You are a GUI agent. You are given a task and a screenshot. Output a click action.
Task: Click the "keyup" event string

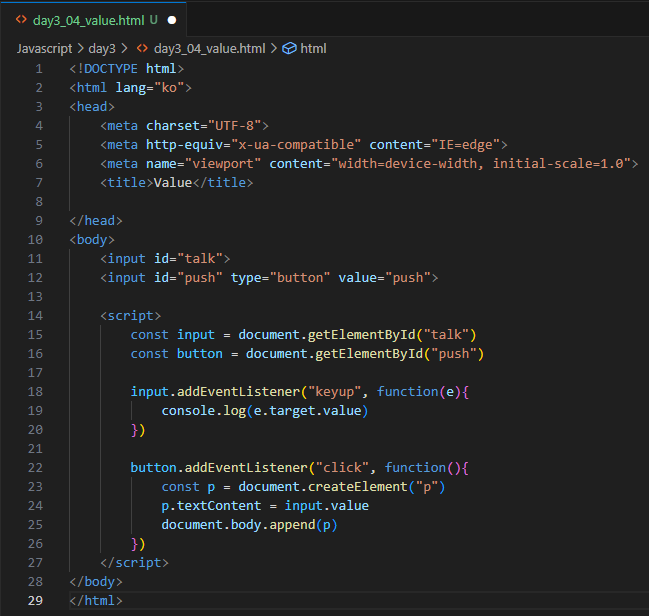pos(334,392)
